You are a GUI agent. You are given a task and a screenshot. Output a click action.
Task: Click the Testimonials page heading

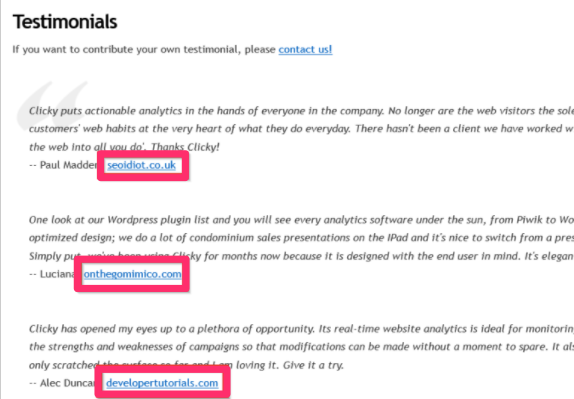coord(65,22)
